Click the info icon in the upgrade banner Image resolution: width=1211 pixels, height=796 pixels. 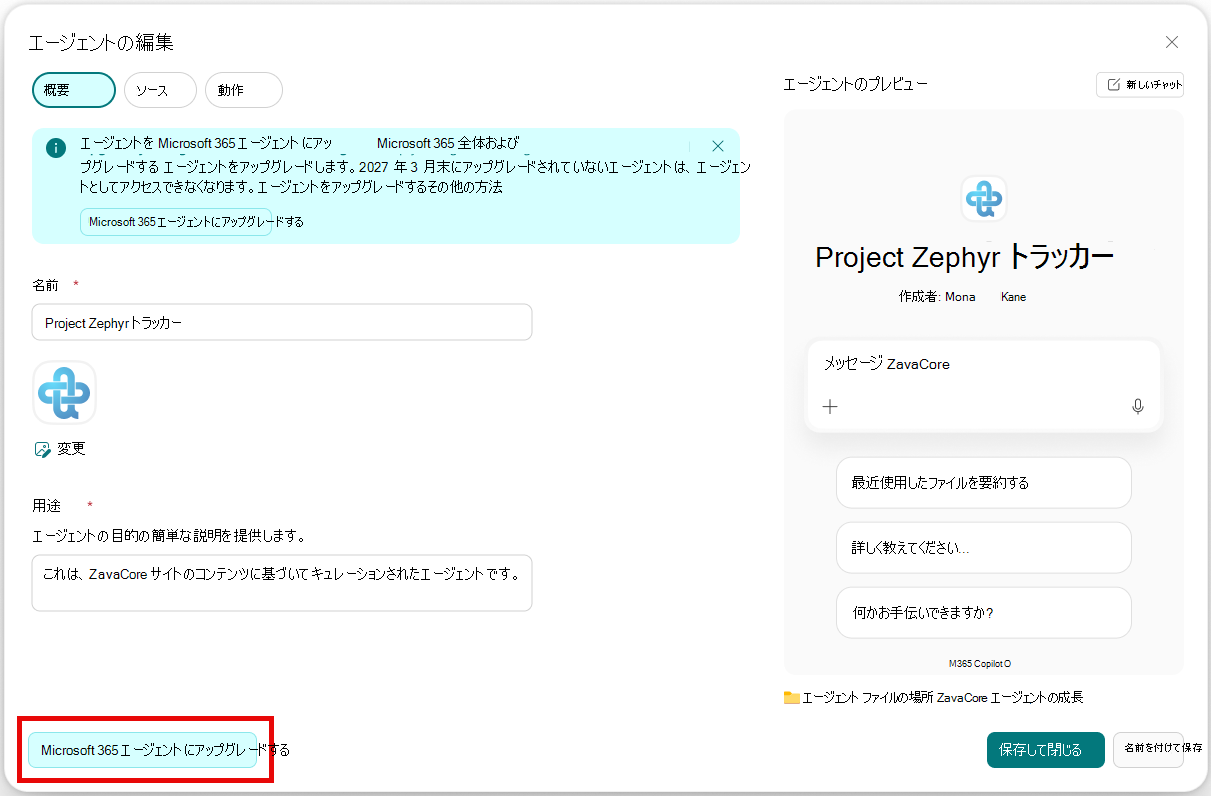[56, 148]
